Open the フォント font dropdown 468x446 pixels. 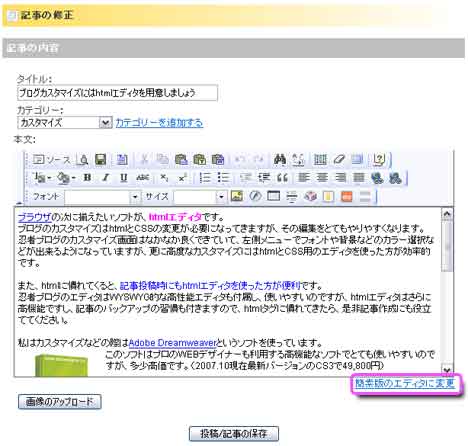click(x=103, y=197)
